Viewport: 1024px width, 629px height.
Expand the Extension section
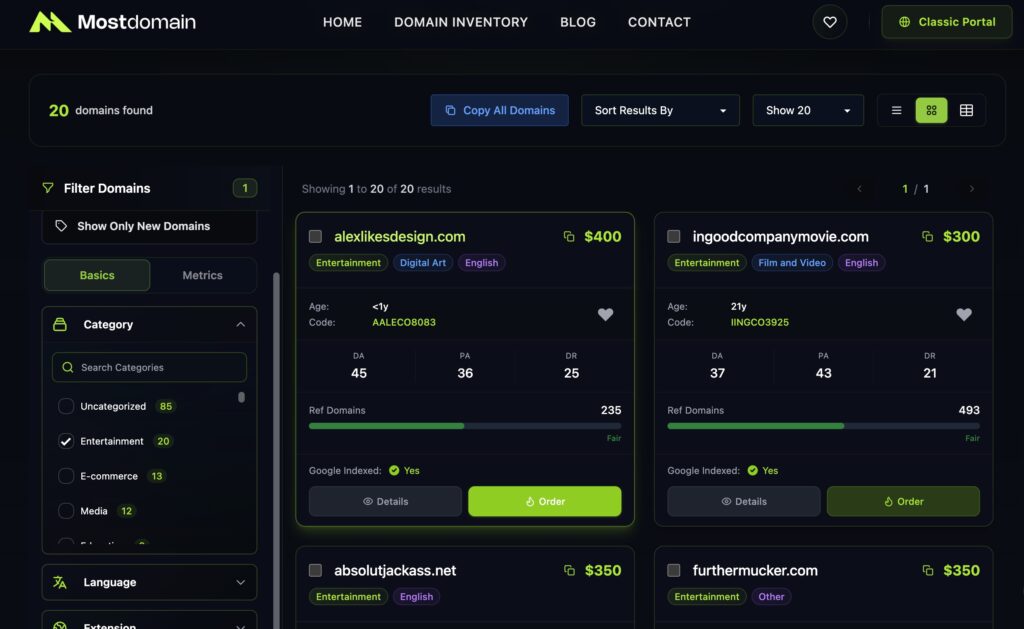[150, 622]
